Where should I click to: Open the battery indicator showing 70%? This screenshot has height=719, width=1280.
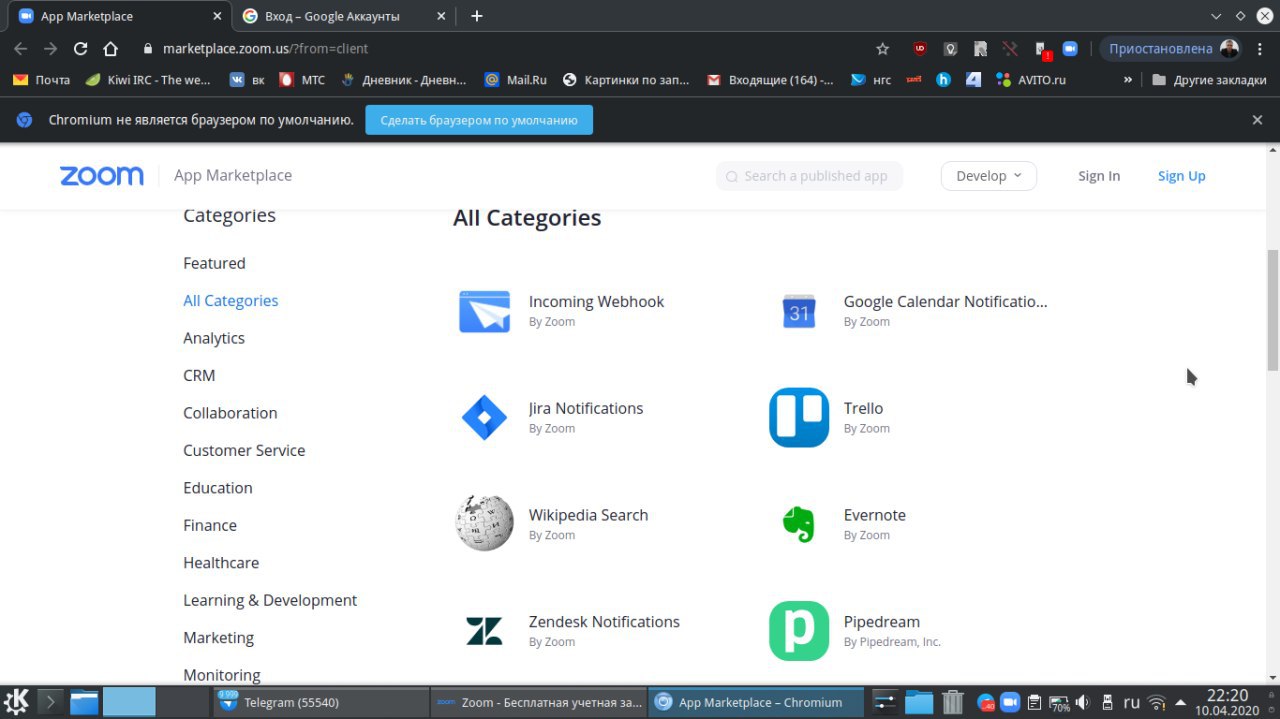1059,702
